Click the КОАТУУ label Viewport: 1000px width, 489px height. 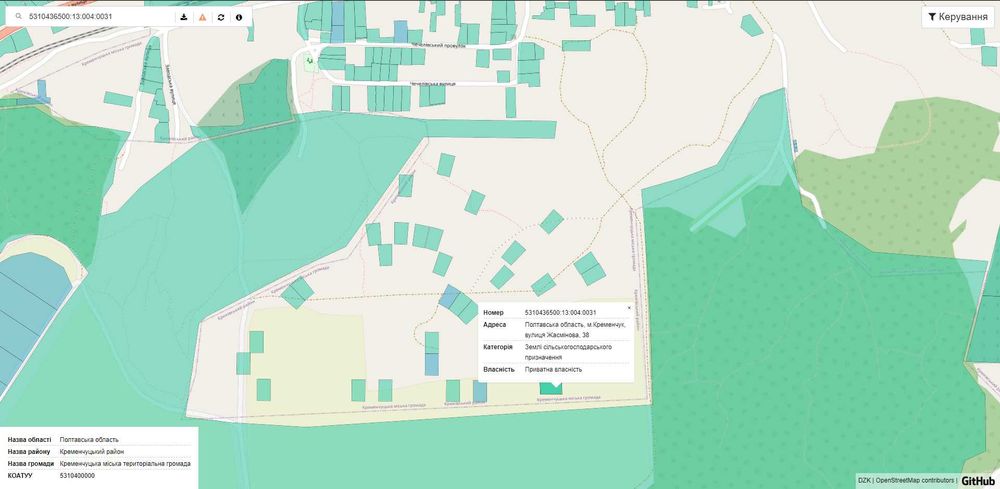click(x=20, y=476)
